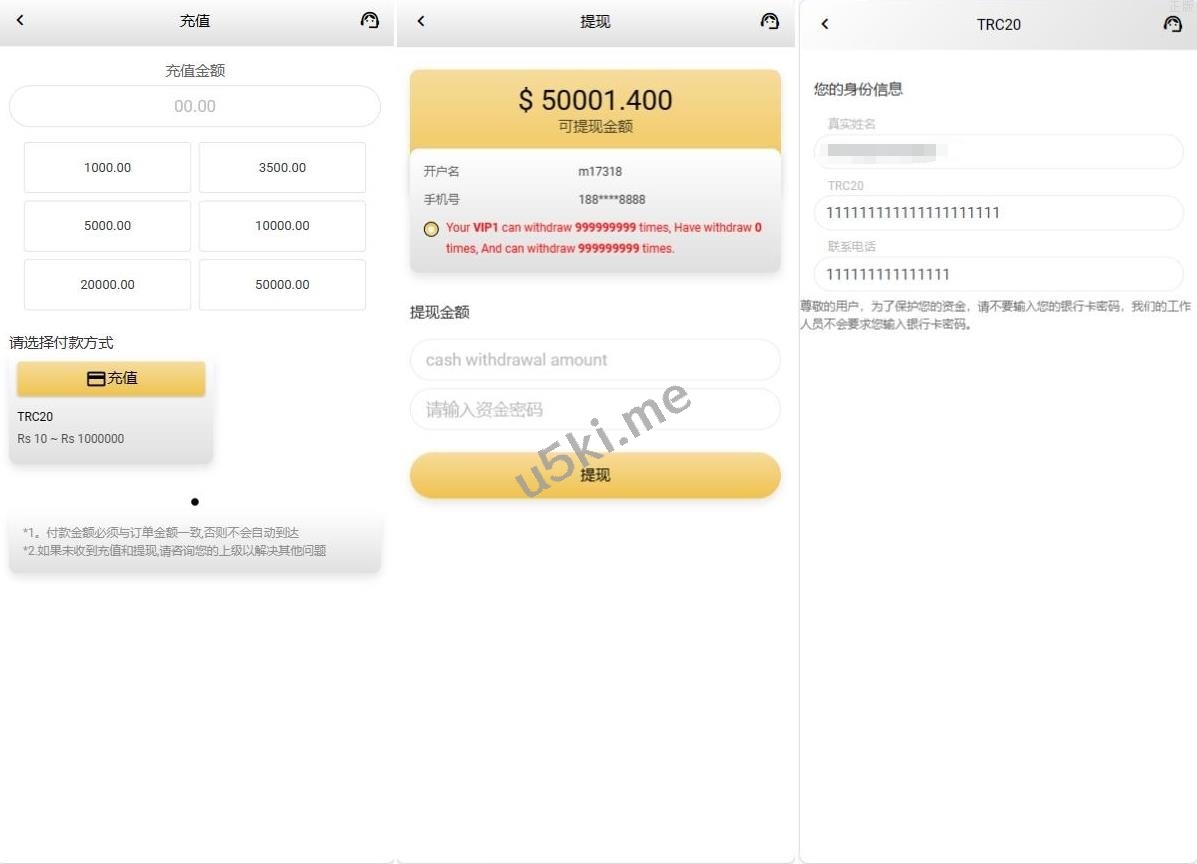Click the round icon beside VIP1 withdraw notice
The image size is (1197, 864).
coord(431,228)
